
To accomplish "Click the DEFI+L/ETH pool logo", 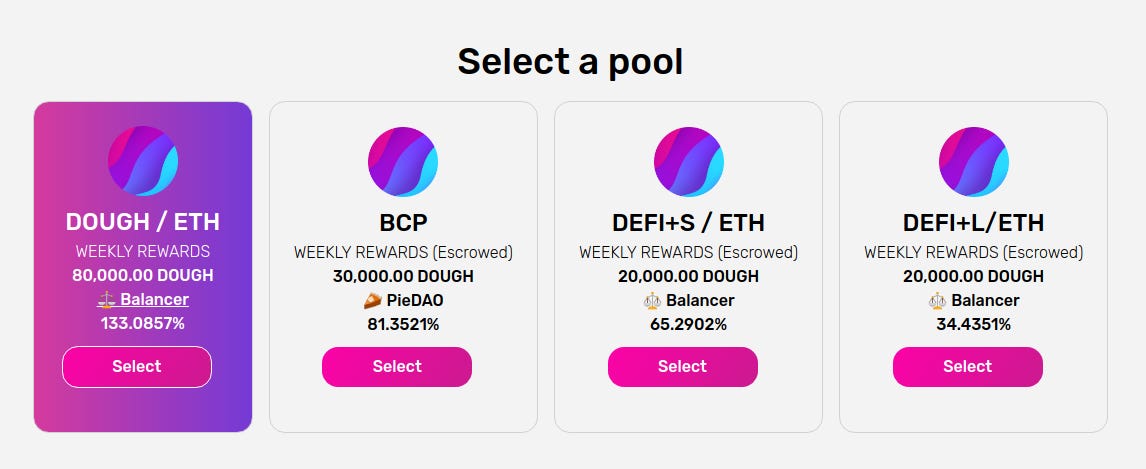I will (x=974, y=161).
